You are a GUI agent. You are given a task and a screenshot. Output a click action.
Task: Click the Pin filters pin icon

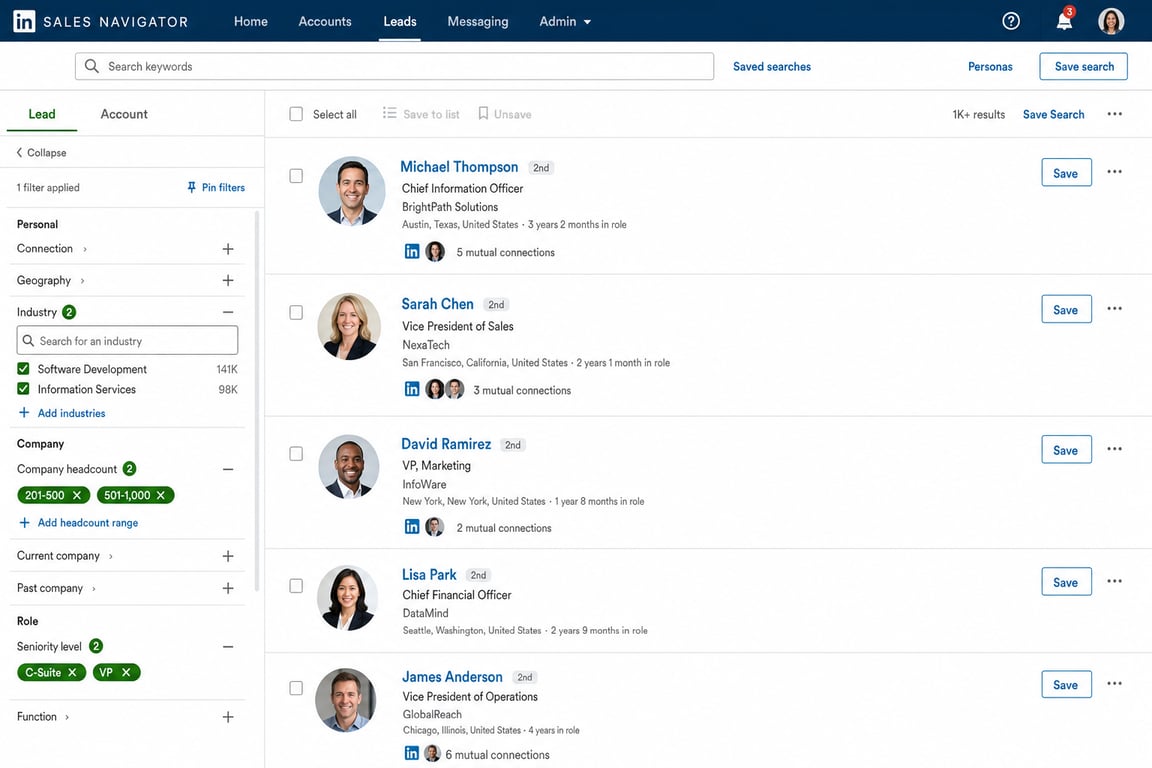pos(192,187)
